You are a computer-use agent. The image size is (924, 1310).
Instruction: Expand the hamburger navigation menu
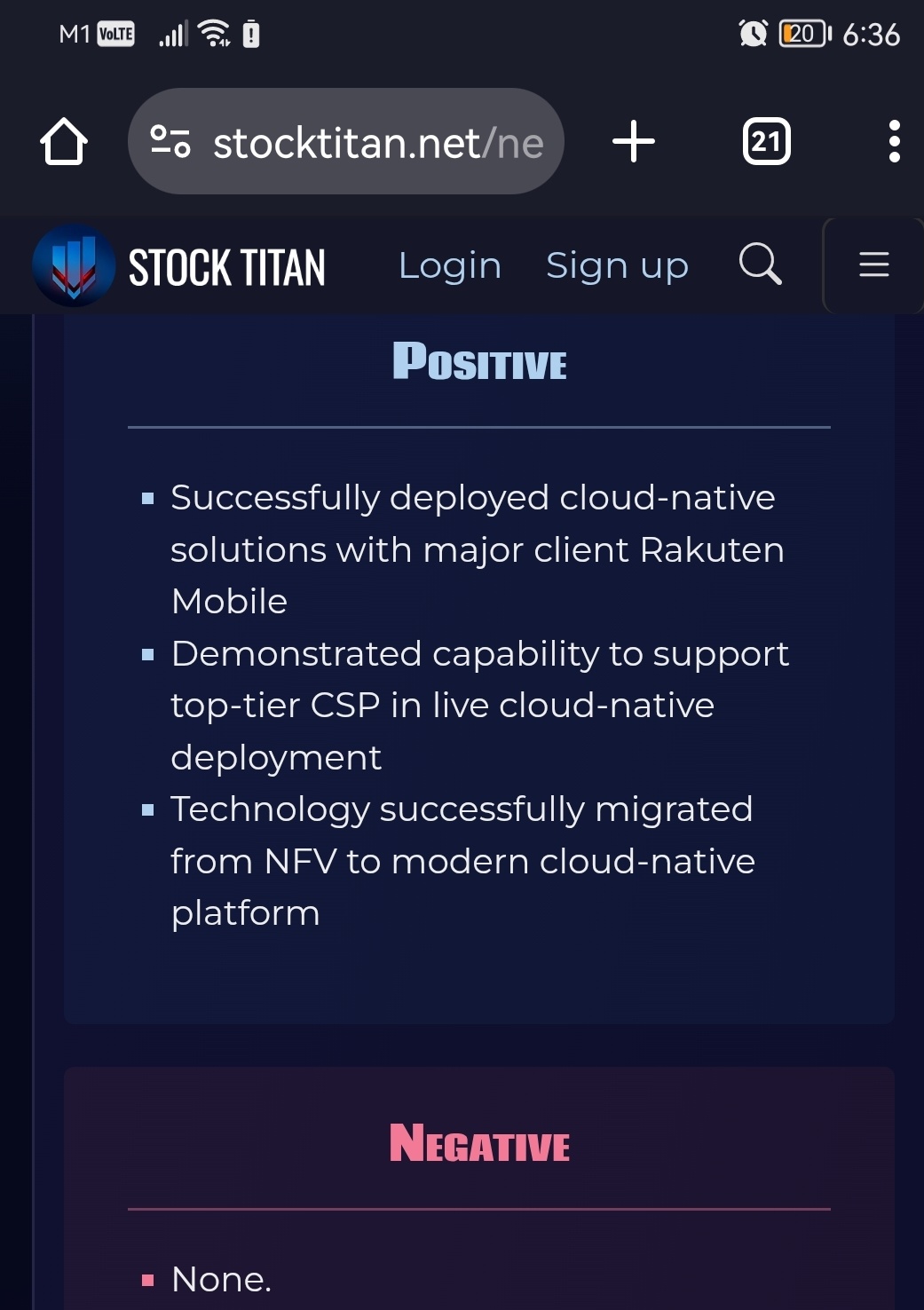pos(873,264)
